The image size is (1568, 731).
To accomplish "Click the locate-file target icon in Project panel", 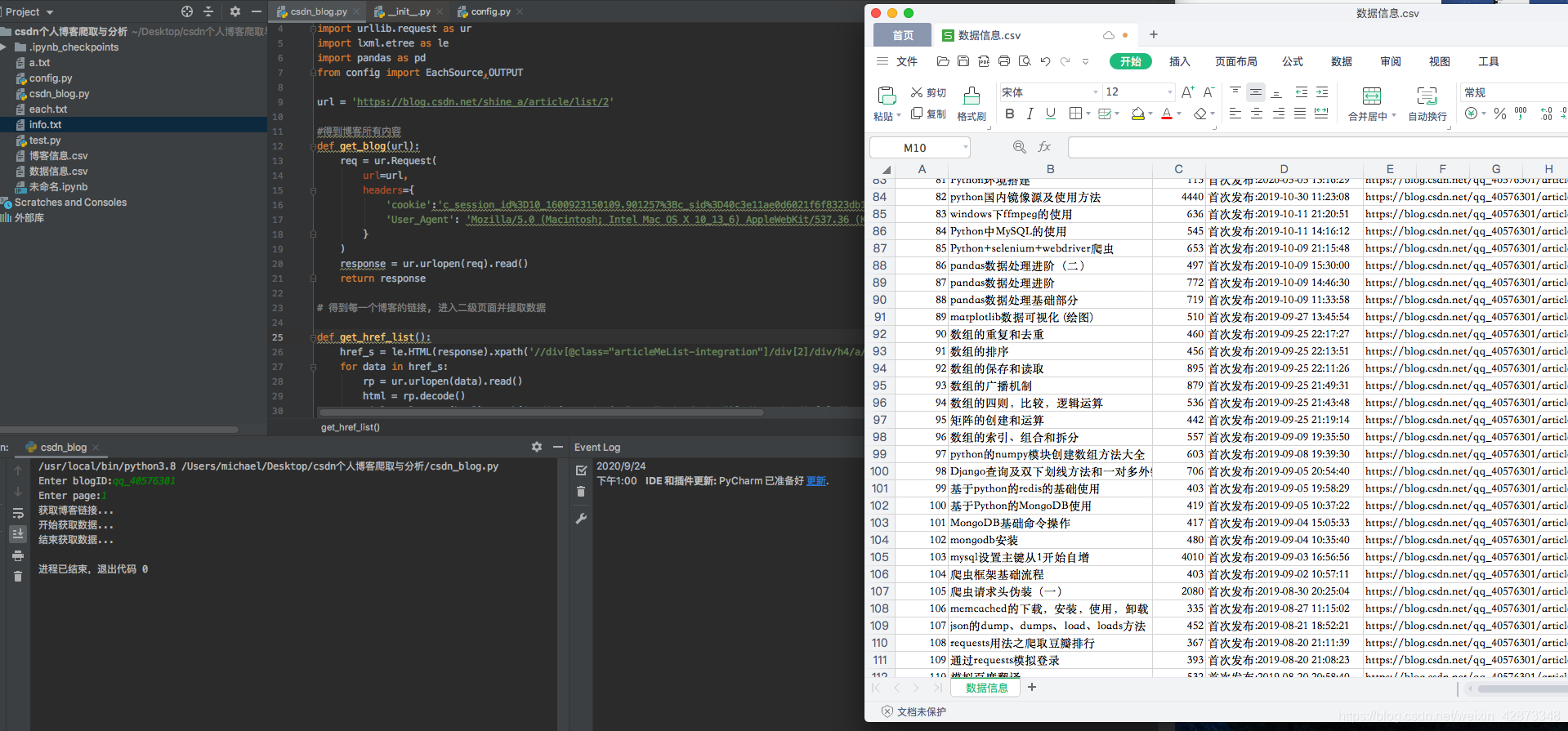I will pos(187,11).
